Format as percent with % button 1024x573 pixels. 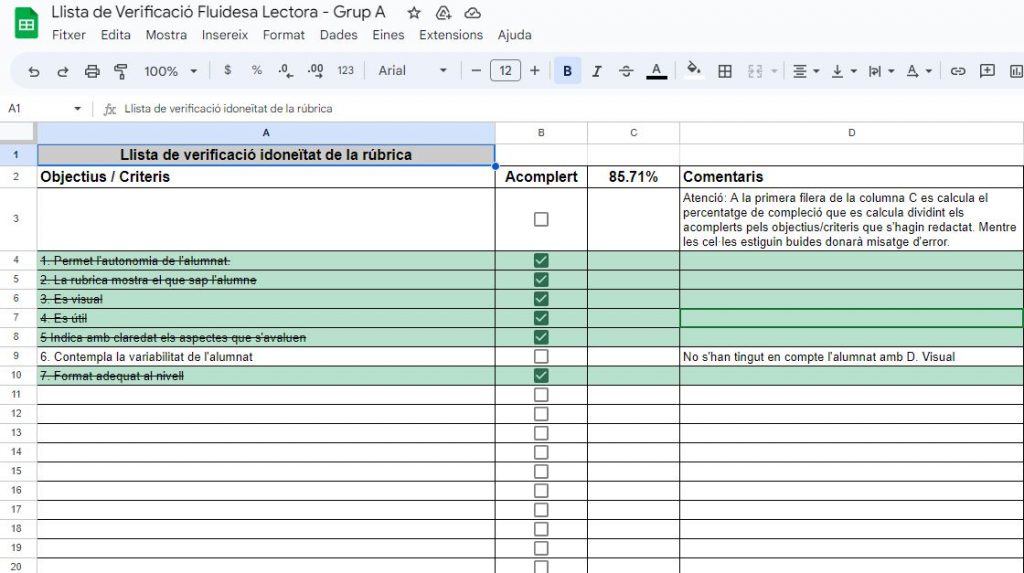(257, 71)
